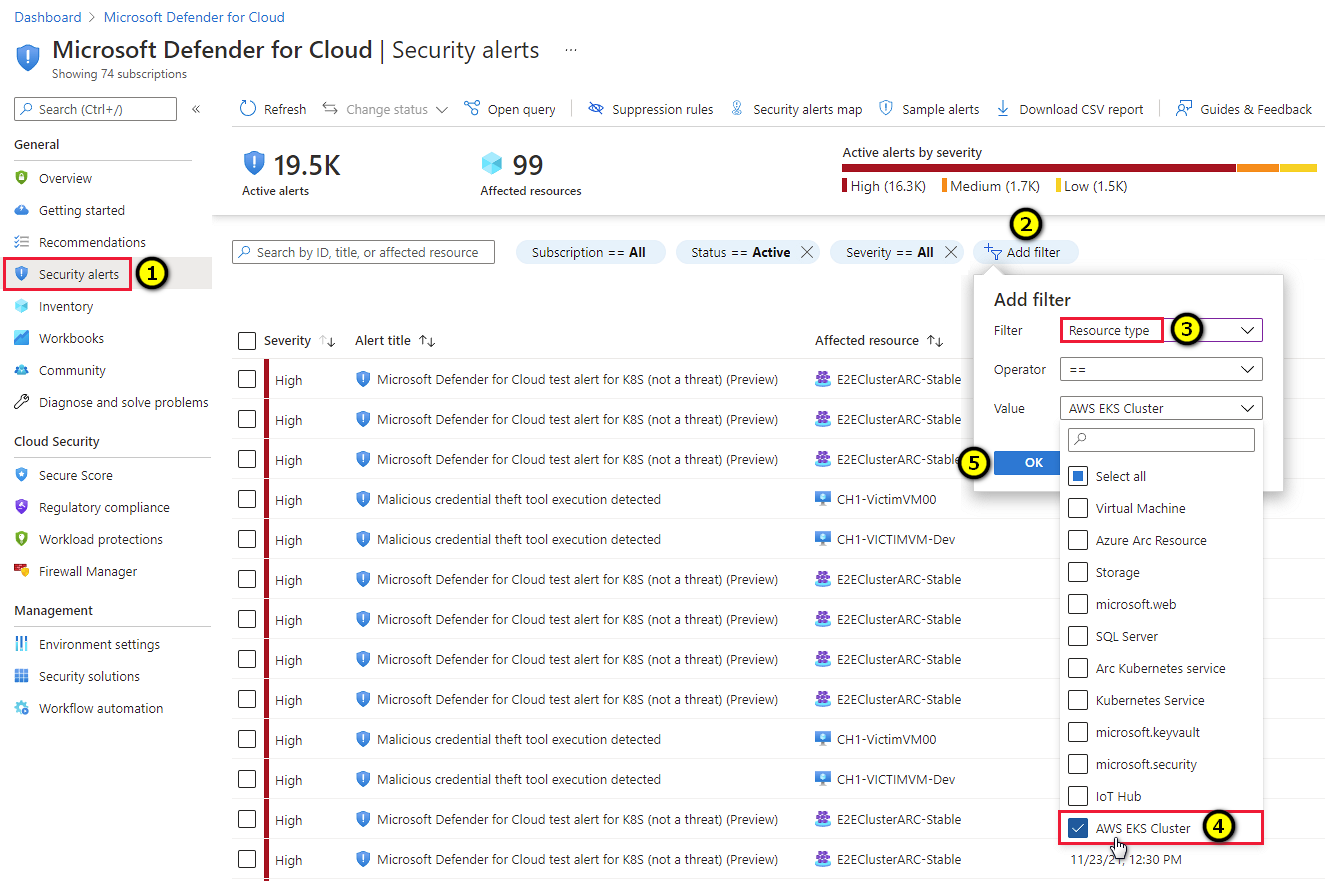
Task: Click the Community people icon
Action: (22, 370)
